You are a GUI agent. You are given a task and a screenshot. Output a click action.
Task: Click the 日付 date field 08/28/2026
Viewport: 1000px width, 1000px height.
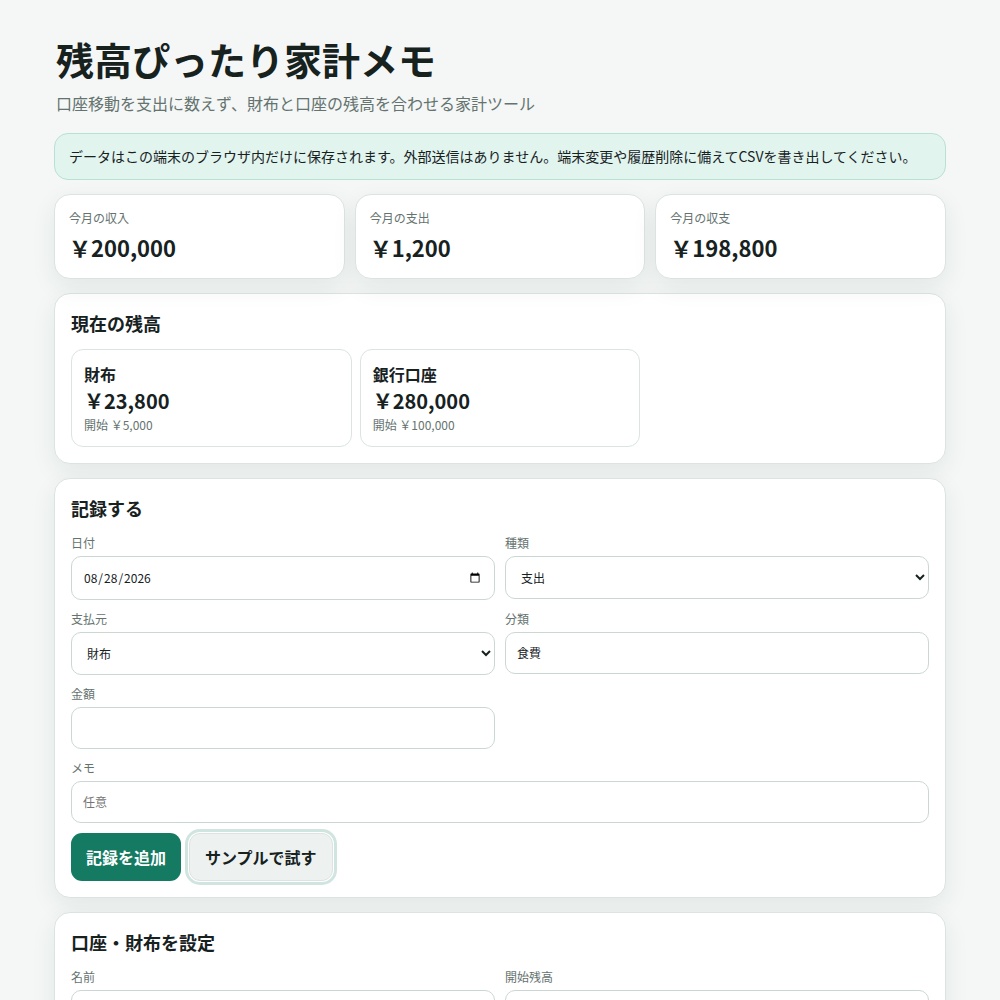[283, 578]
